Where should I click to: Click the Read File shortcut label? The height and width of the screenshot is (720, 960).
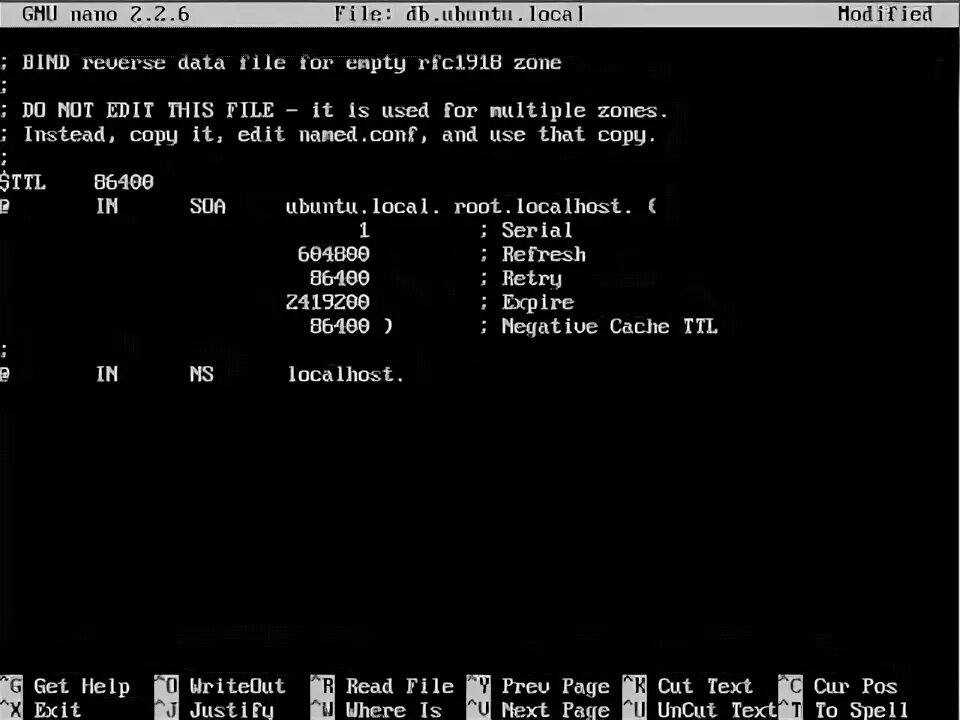pyautogui.click(x=400, y=686)
